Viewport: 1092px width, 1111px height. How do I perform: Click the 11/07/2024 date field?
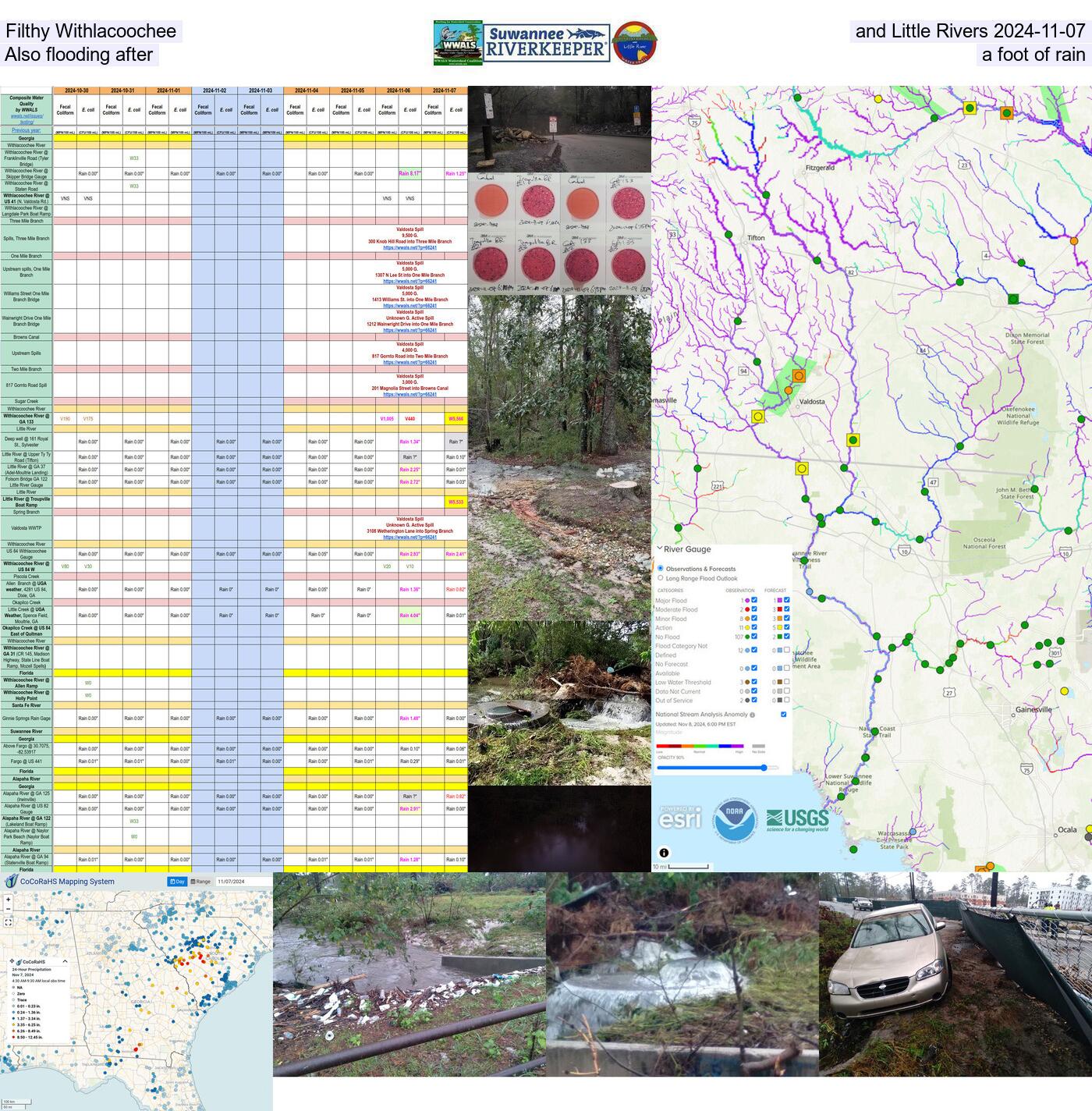click(243, 882)
